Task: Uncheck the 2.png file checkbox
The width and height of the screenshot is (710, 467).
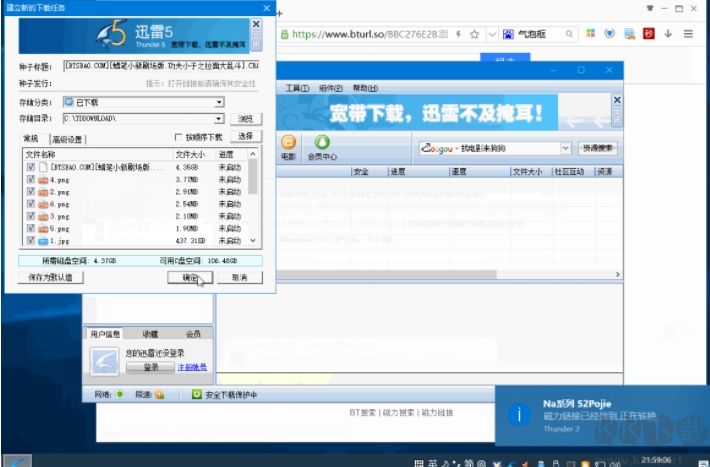Action: pos(31,192)
